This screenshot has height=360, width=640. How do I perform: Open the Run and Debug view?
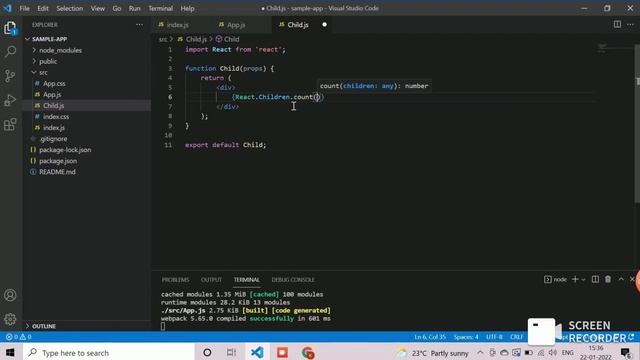[x=10, y=100]
